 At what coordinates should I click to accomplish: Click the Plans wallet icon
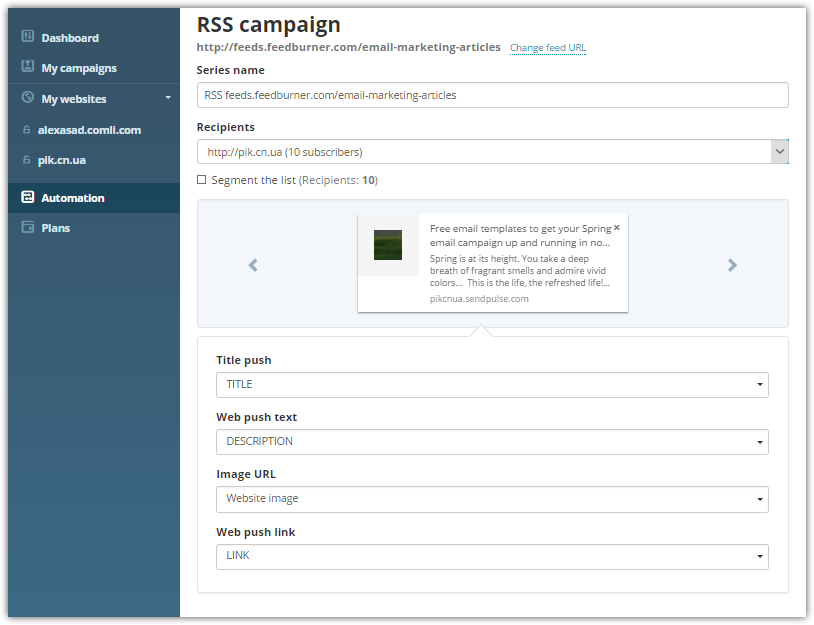28,227
